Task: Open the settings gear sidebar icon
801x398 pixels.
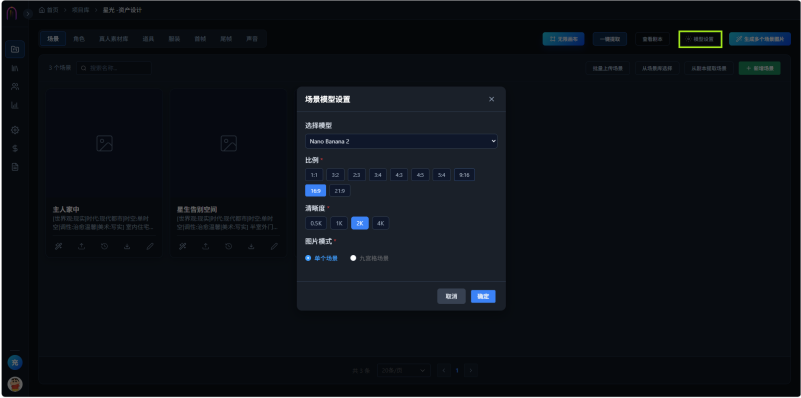Action: pos(15,130)
